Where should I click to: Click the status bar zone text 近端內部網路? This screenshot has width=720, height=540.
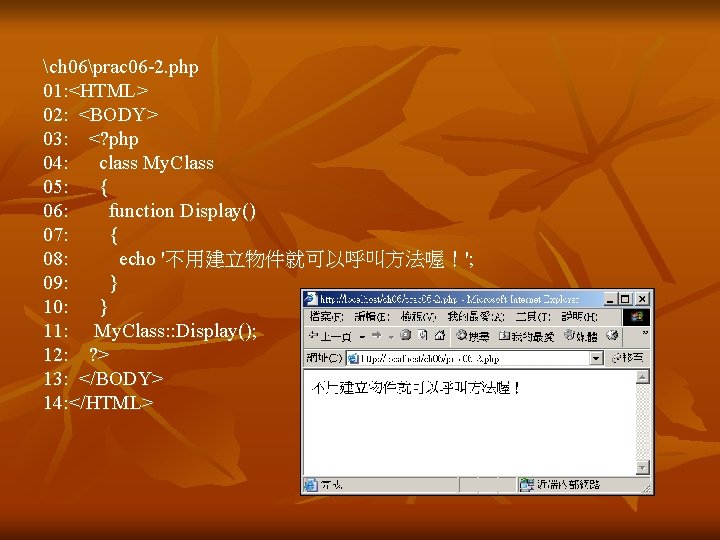click(568, 484)
